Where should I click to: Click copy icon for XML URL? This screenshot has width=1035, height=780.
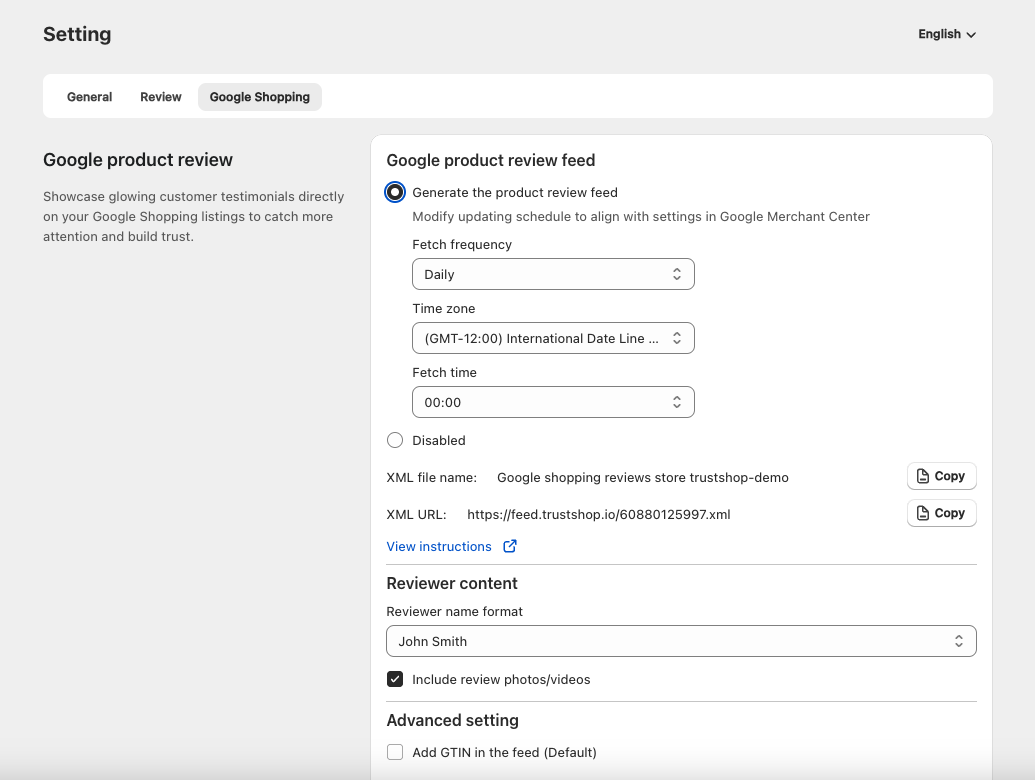pyautogui.click(x=923, y=513)
